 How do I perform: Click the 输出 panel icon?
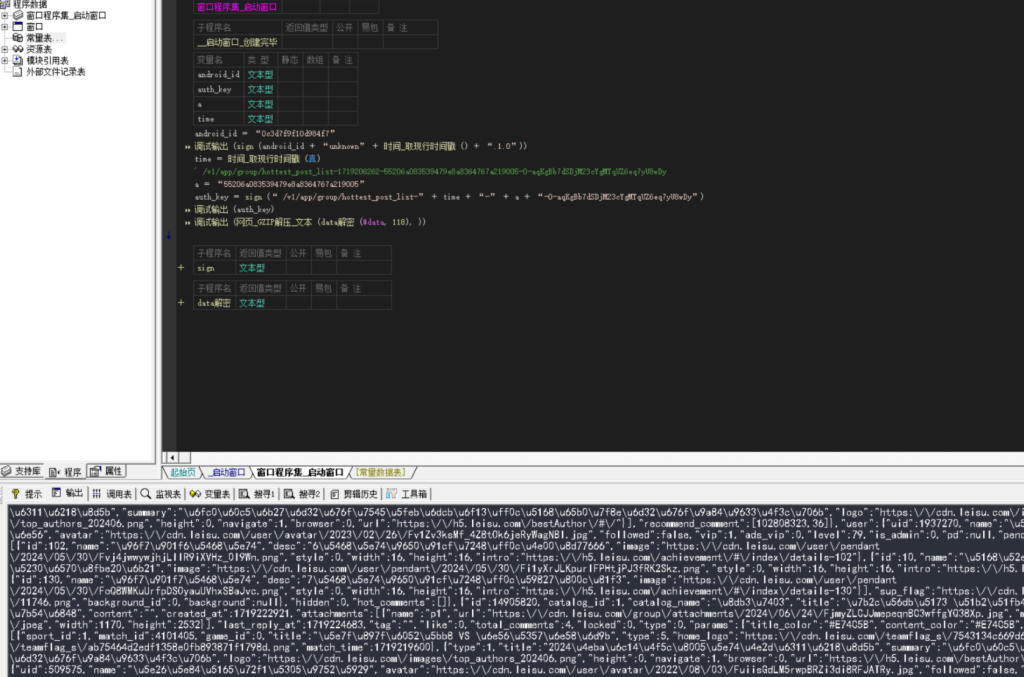pos(57,493)
